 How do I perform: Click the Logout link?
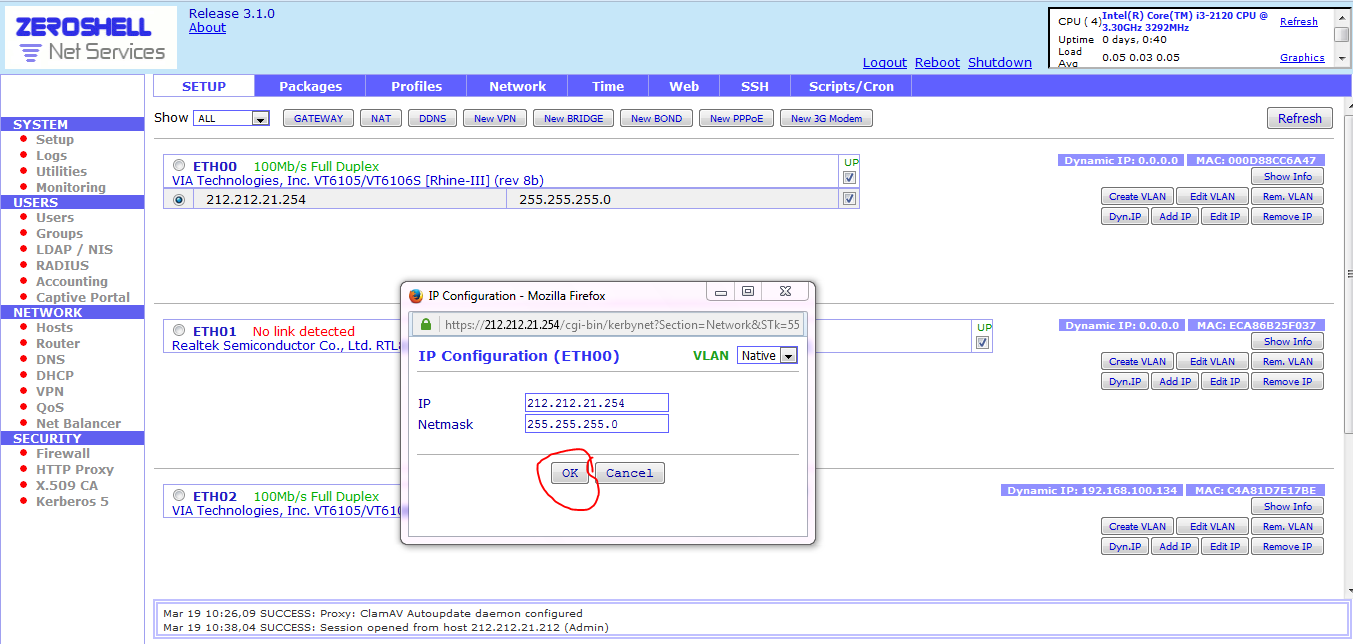tap(884, 62)
